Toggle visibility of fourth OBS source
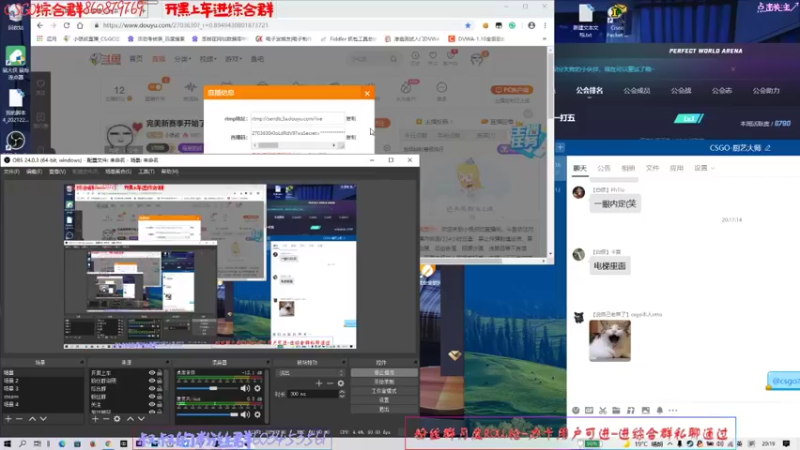This screenshot has width=800, height=450. click(x=152, y=396)
